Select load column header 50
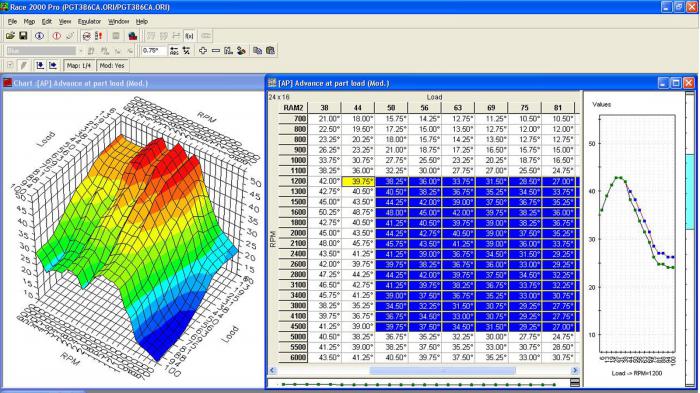 (391, 108)
